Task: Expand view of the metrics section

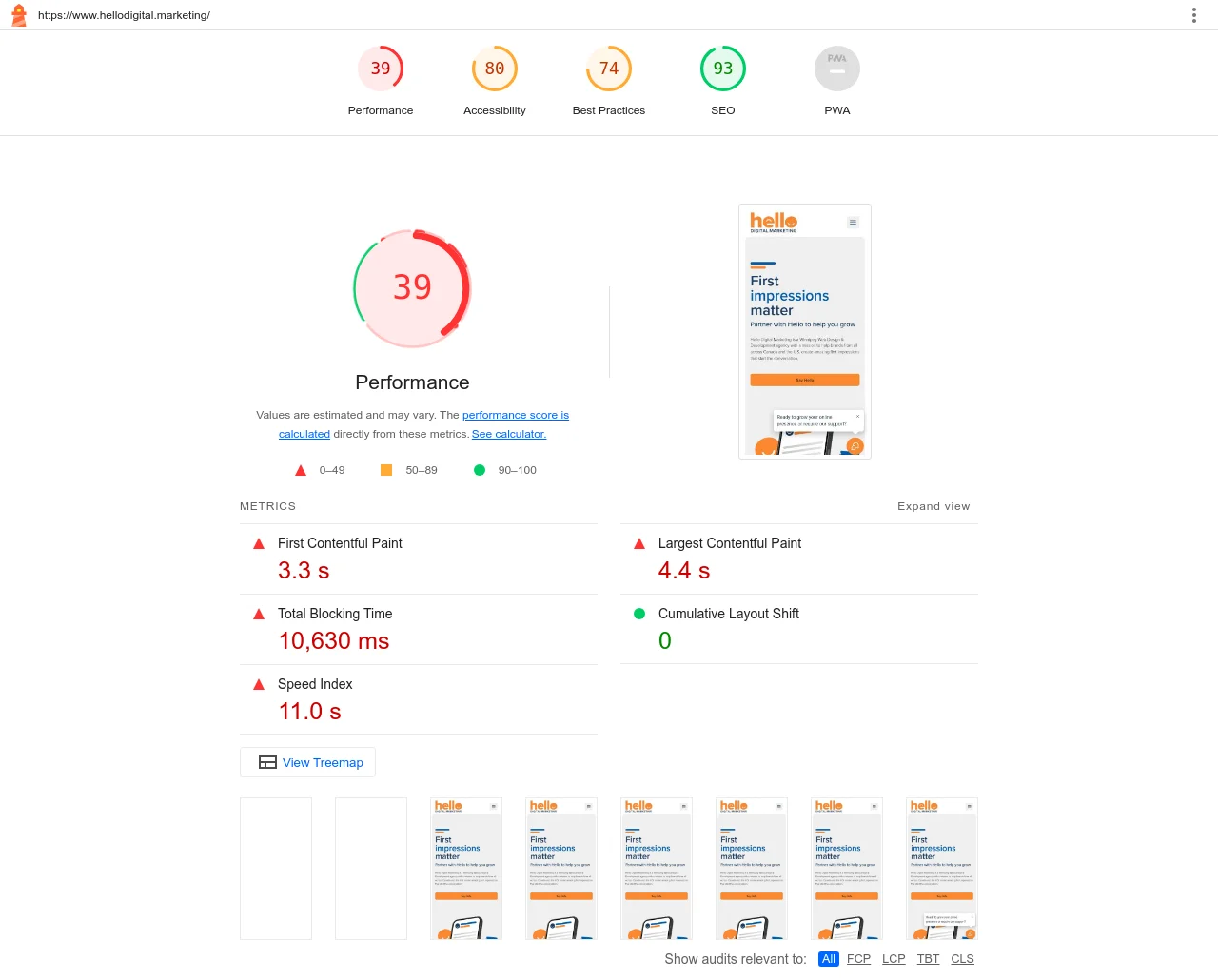Action: click(x=933, y=506)
